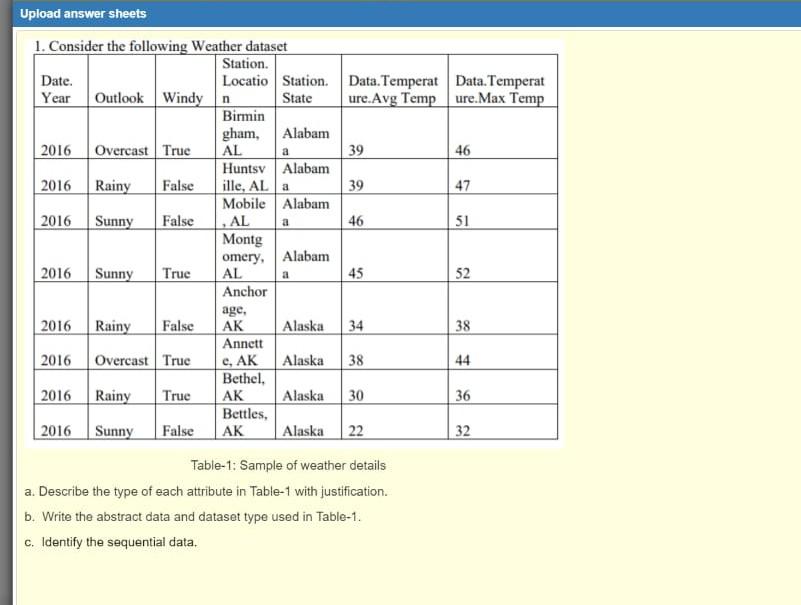The image size is (801, 605).
Task: Click the 'Consider the following Weather dataset' heading
Action: point(160,46)
